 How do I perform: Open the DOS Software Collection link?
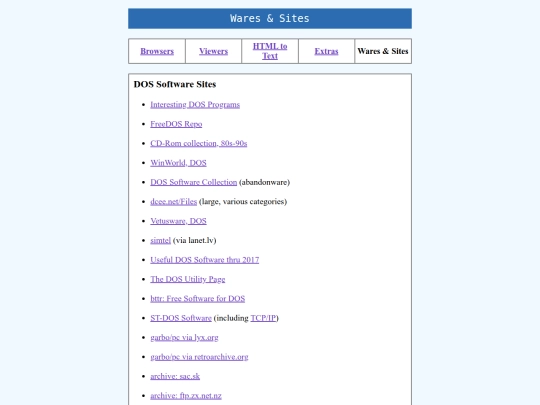(x=194, y=182)
